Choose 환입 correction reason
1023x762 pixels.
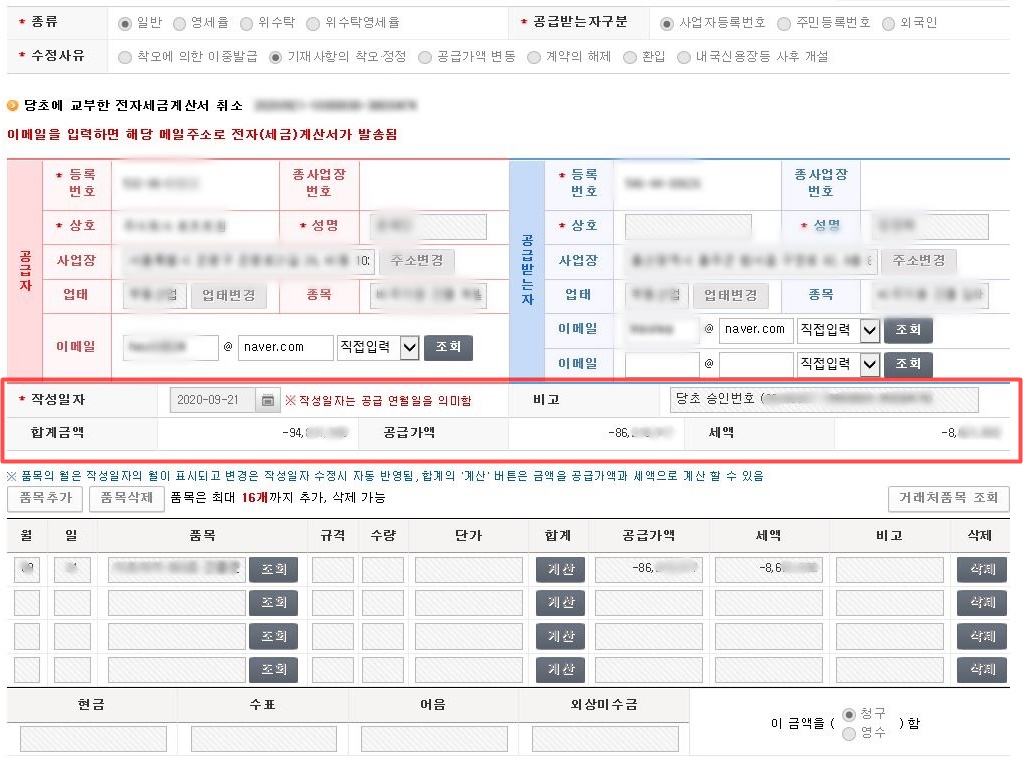coord(630,57)
